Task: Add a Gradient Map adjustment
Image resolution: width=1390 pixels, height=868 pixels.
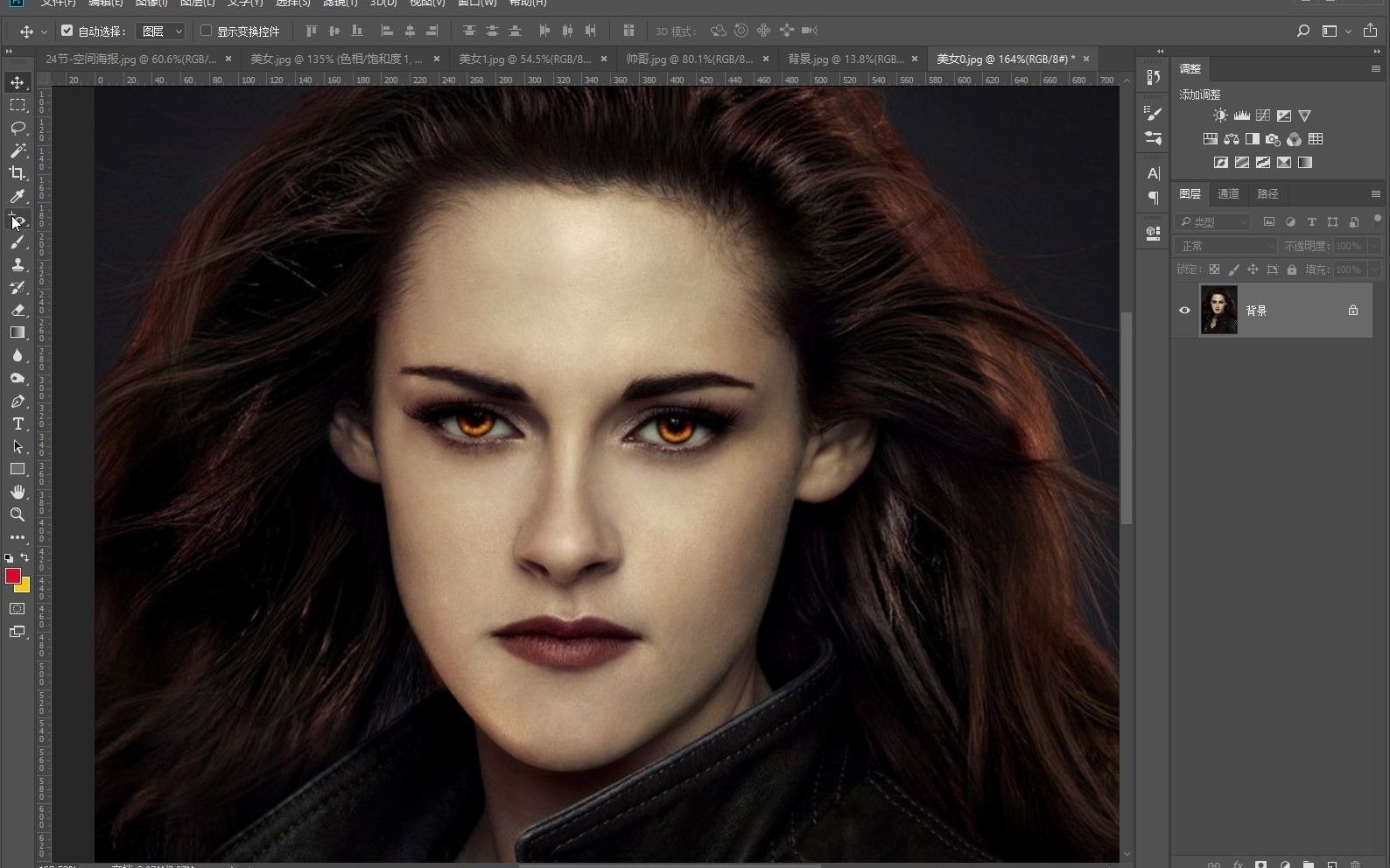Action: [x=1305, y=163]
